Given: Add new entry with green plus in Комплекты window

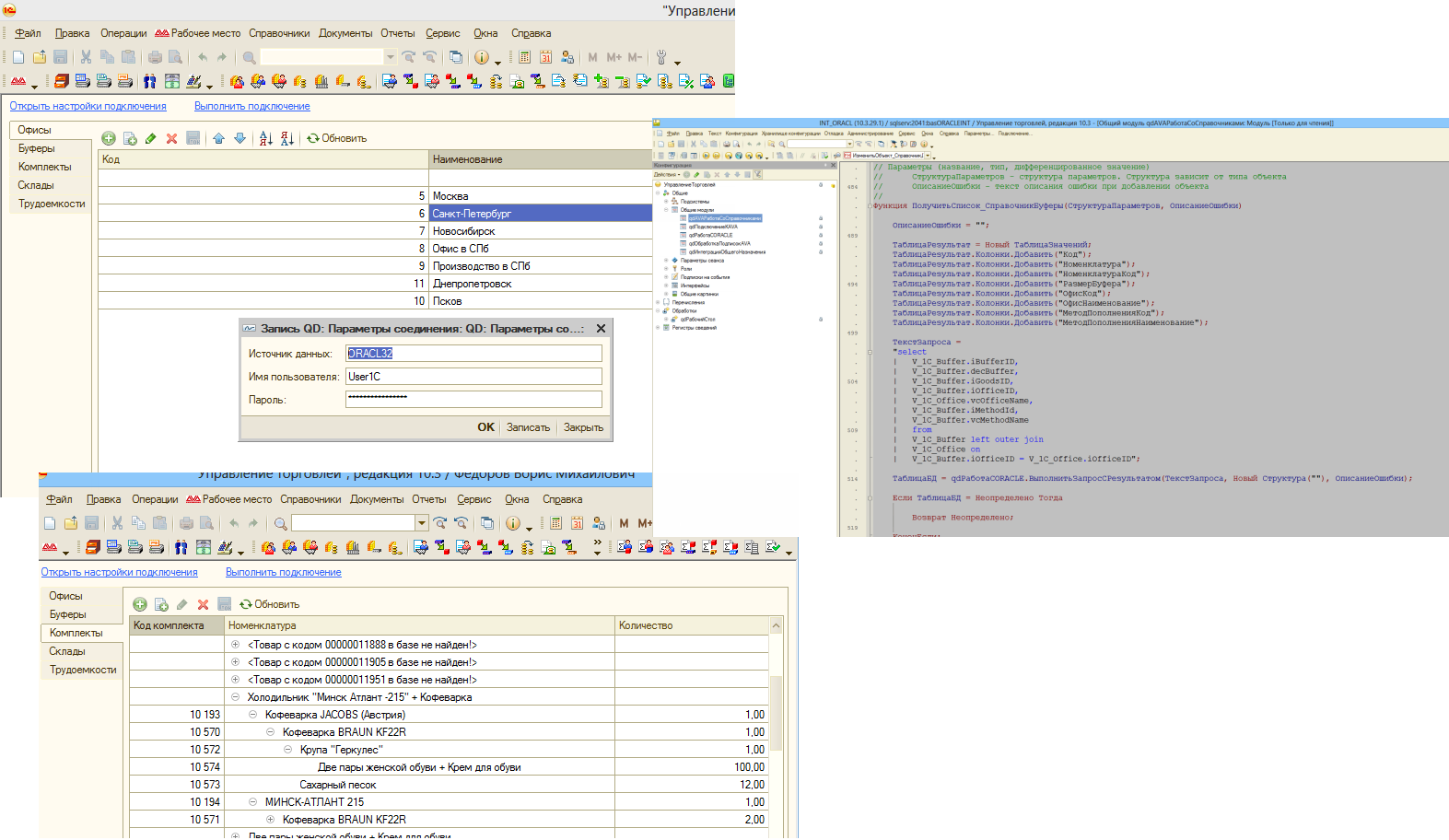Looking at the screenshot, I should click(x=140, y=604).
